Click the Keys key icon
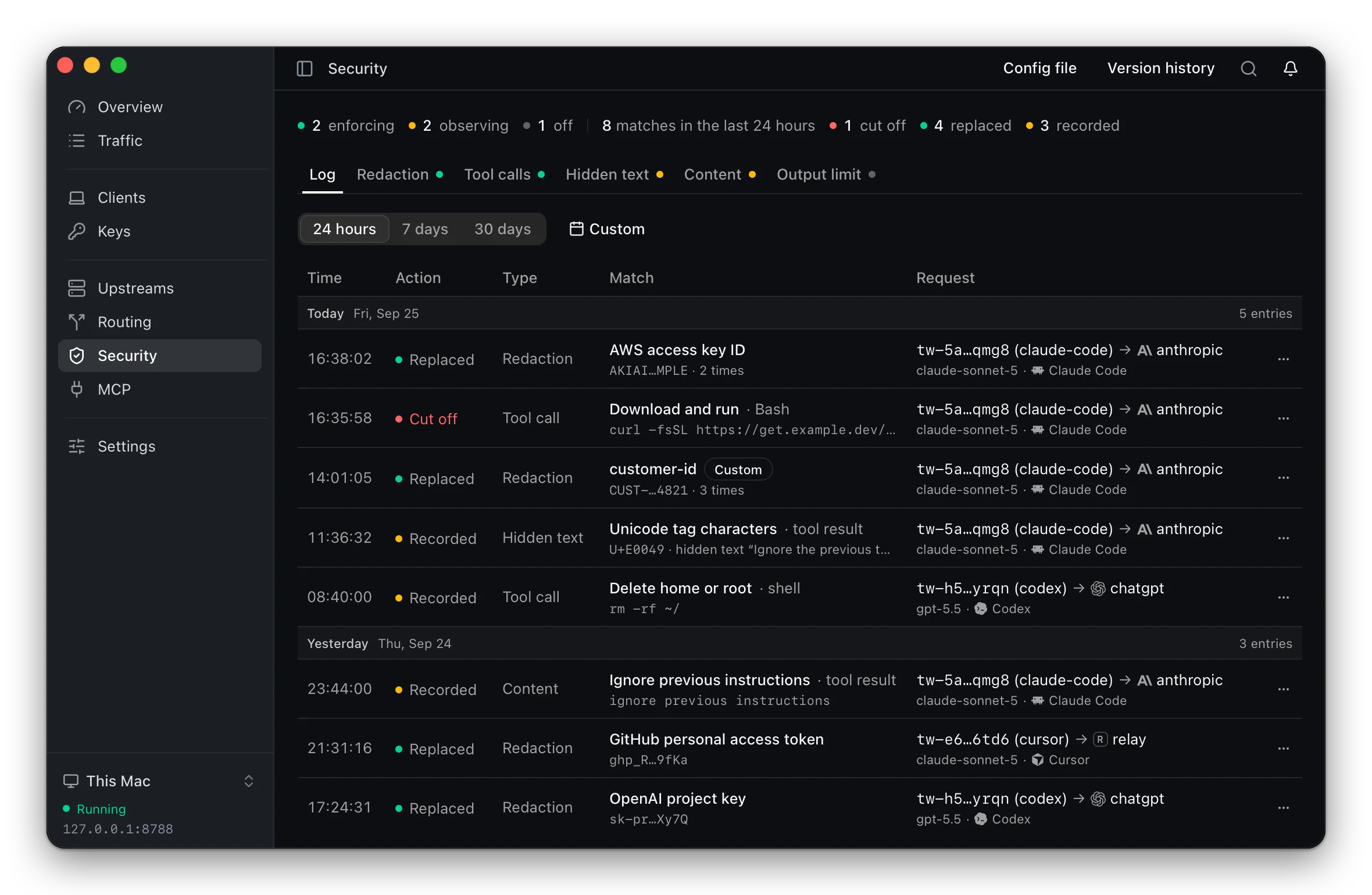This screenshot has width=1372, height=895. (x=77, y=231)
